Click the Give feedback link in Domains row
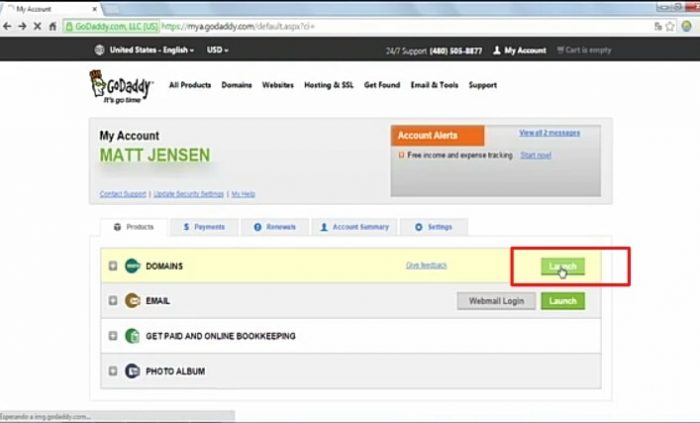This screenshot has height=423, width=700. click(426, 265)
